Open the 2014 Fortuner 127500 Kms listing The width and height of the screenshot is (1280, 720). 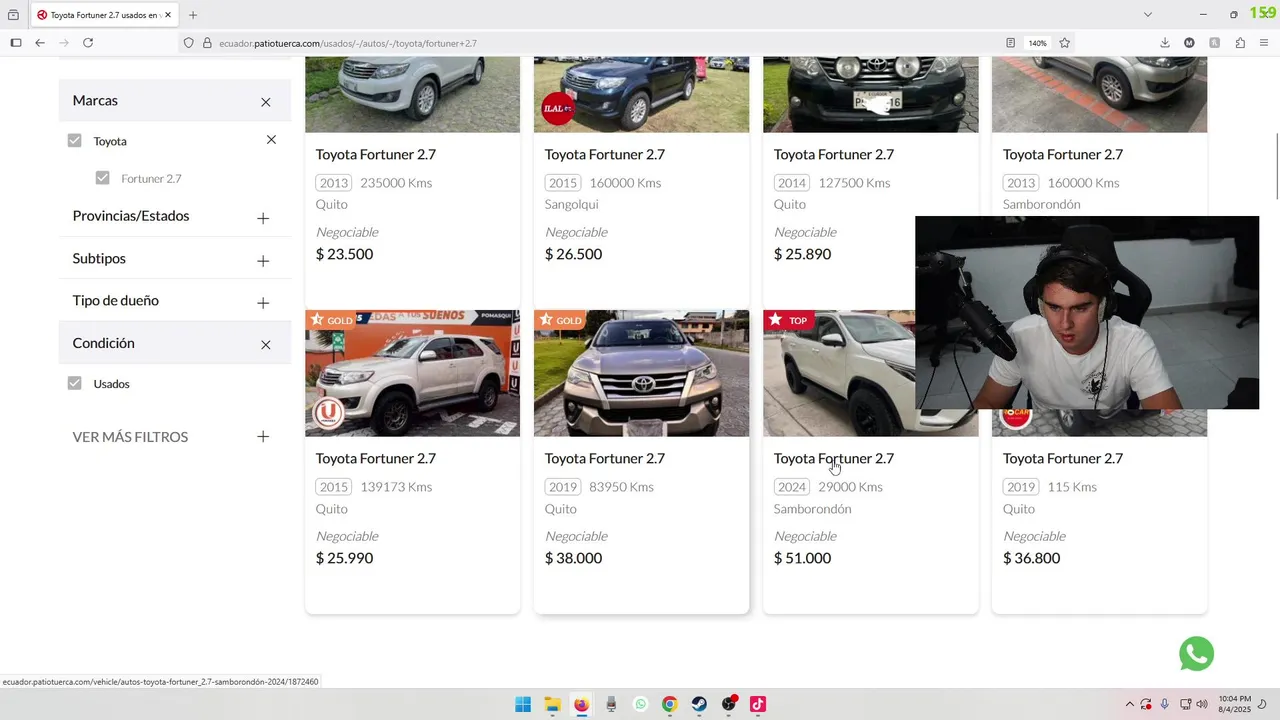[833, 154]
